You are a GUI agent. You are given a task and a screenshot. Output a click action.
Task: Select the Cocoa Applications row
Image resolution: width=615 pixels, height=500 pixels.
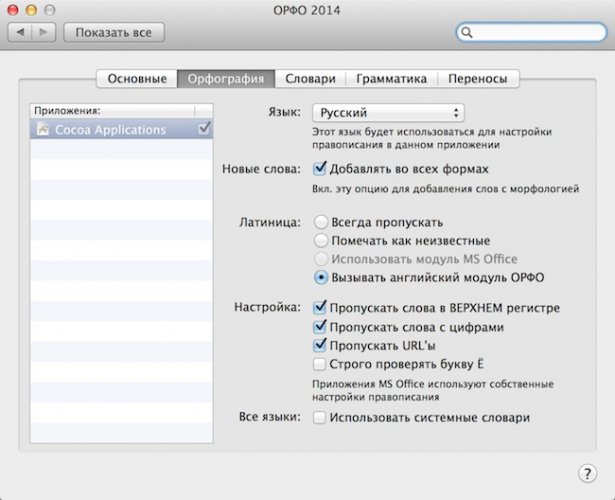pyautogui.click(x=122, y=129)
